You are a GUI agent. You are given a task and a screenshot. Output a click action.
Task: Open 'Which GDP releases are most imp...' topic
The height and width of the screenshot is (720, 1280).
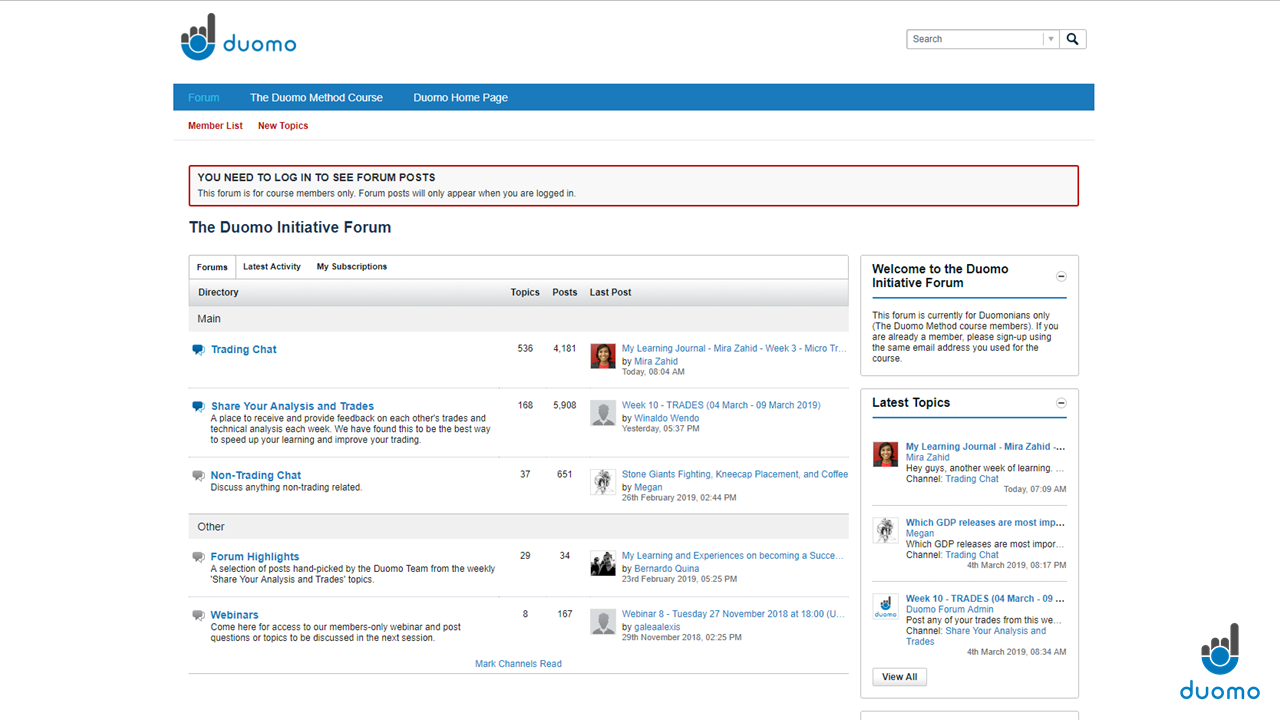point(985,523)
